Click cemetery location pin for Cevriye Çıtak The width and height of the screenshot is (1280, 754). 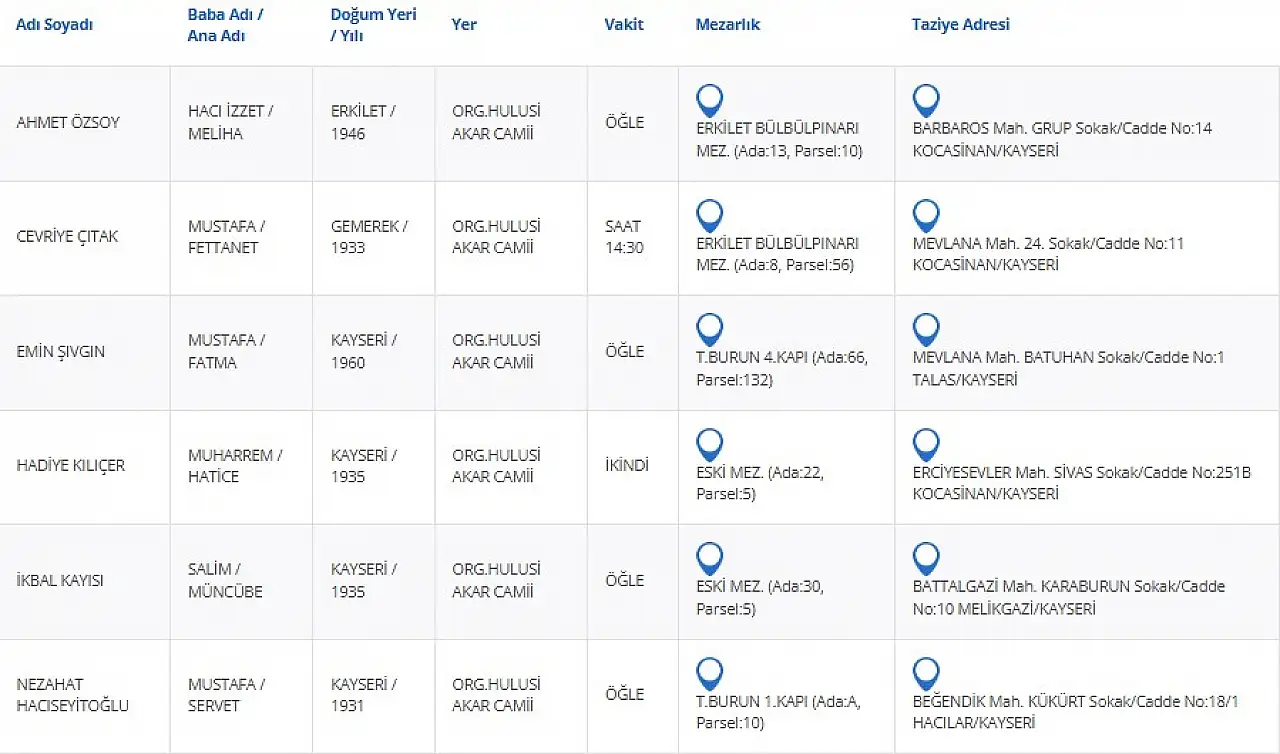[709, 215]
